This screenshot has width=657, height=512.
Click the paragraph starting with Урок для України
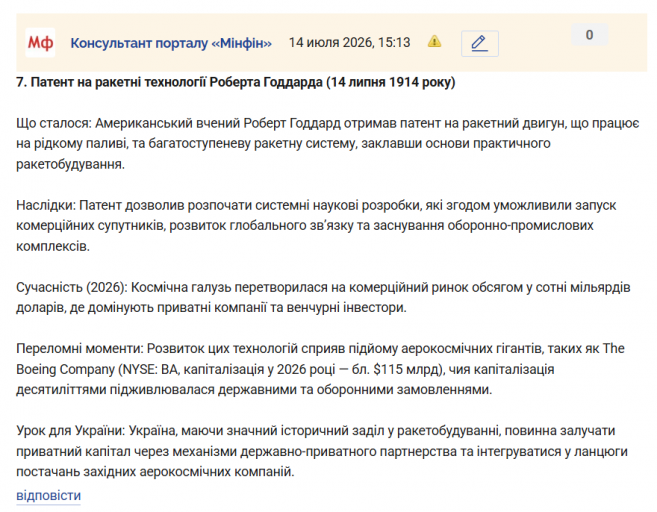[322, 451]
